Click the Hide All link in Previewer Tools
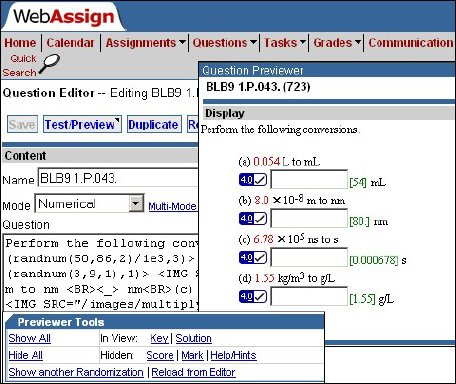 tap(26, 355)
